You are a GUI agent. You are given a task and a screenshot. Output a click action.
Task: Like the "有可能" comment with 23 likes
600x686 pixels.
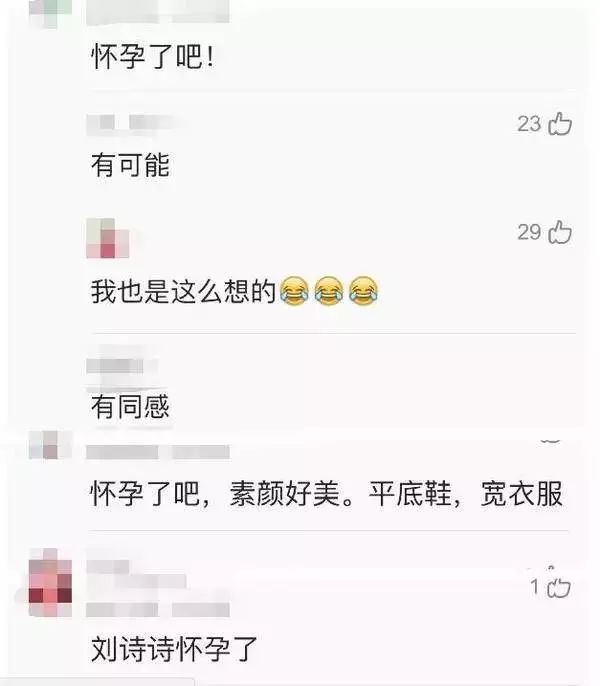point(560,124)
